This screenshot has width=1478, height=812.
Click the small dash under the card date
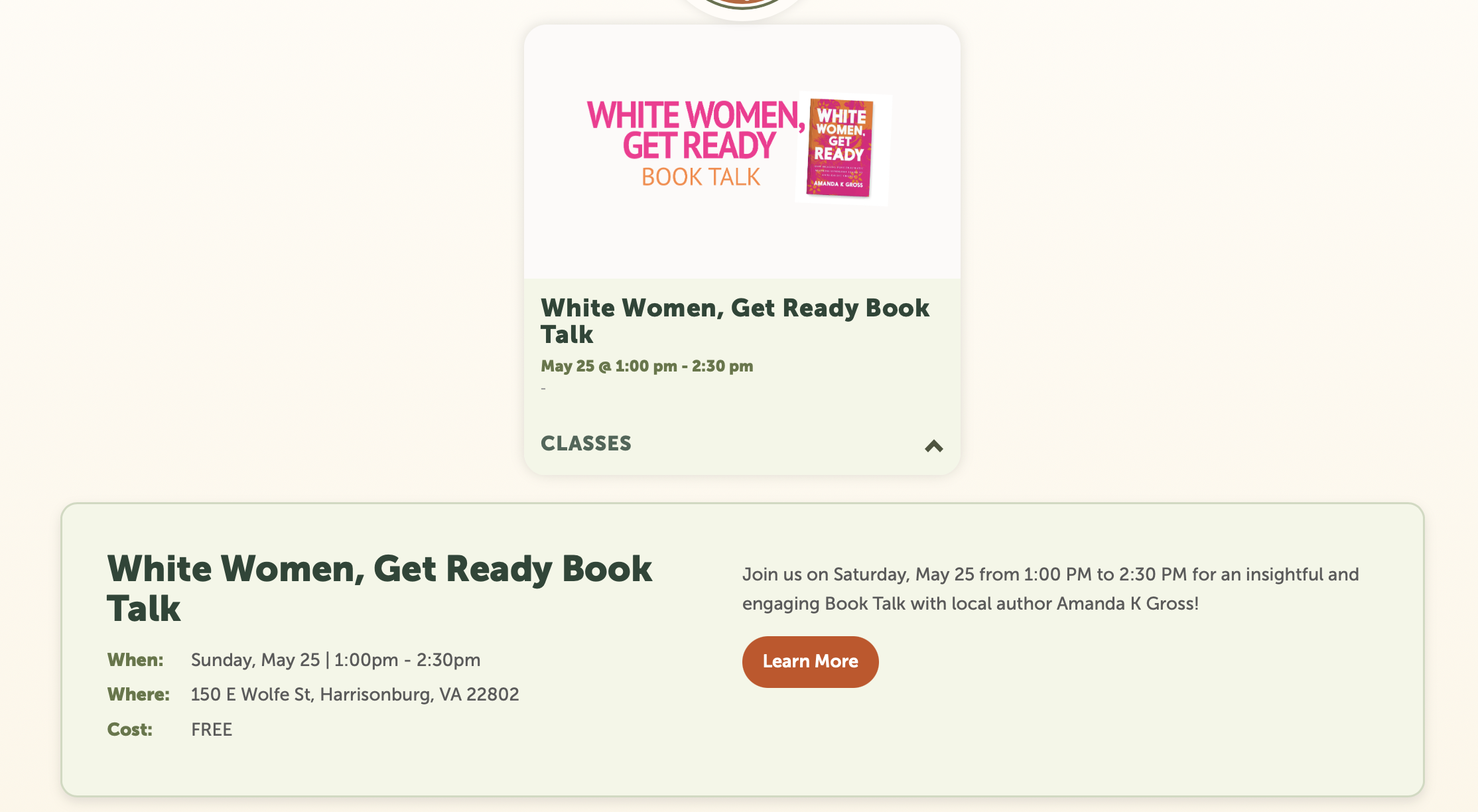click(543, 389)
